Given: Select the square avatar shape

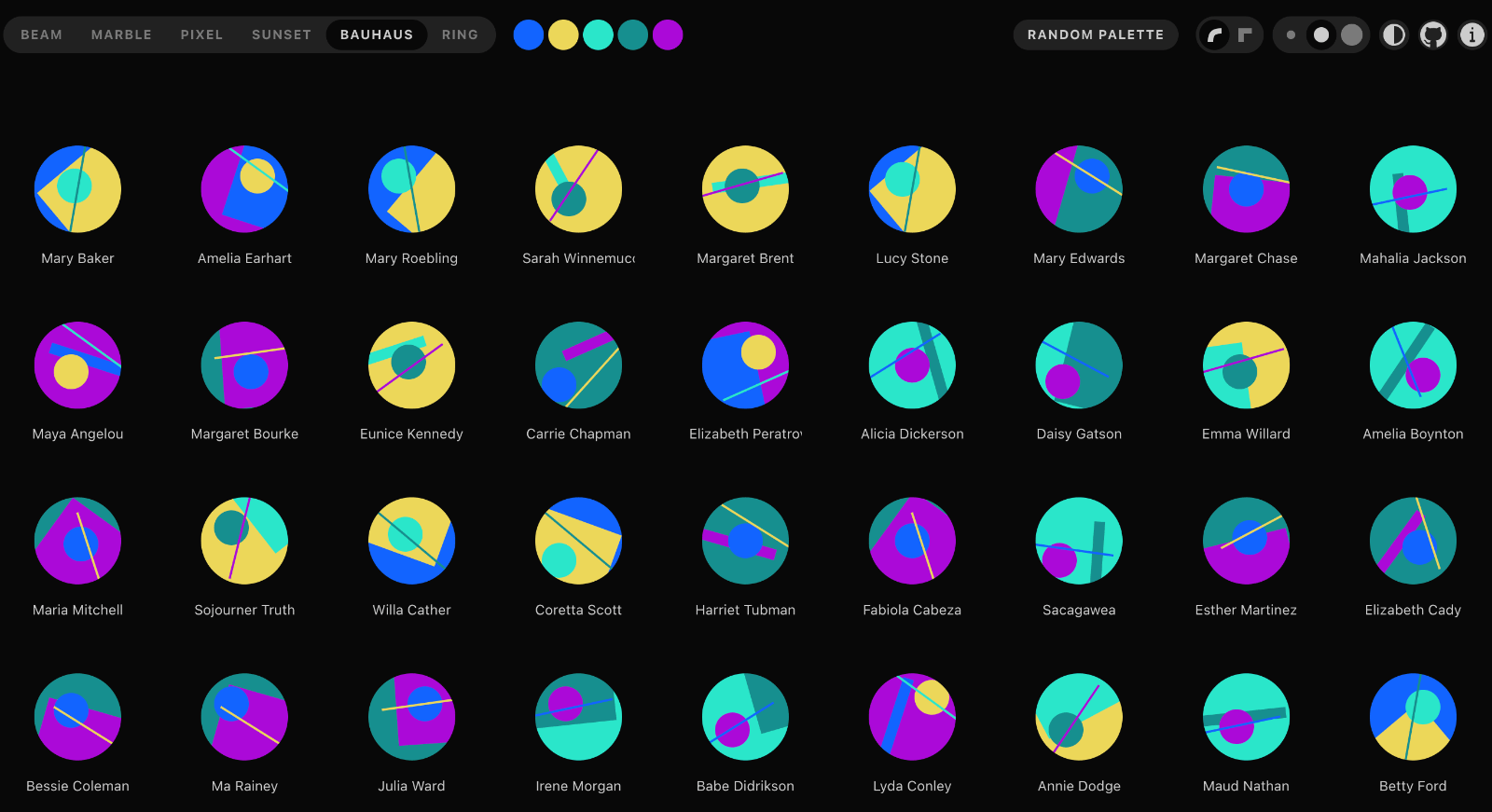Looking at the screenshot, I should [1245, 35].
